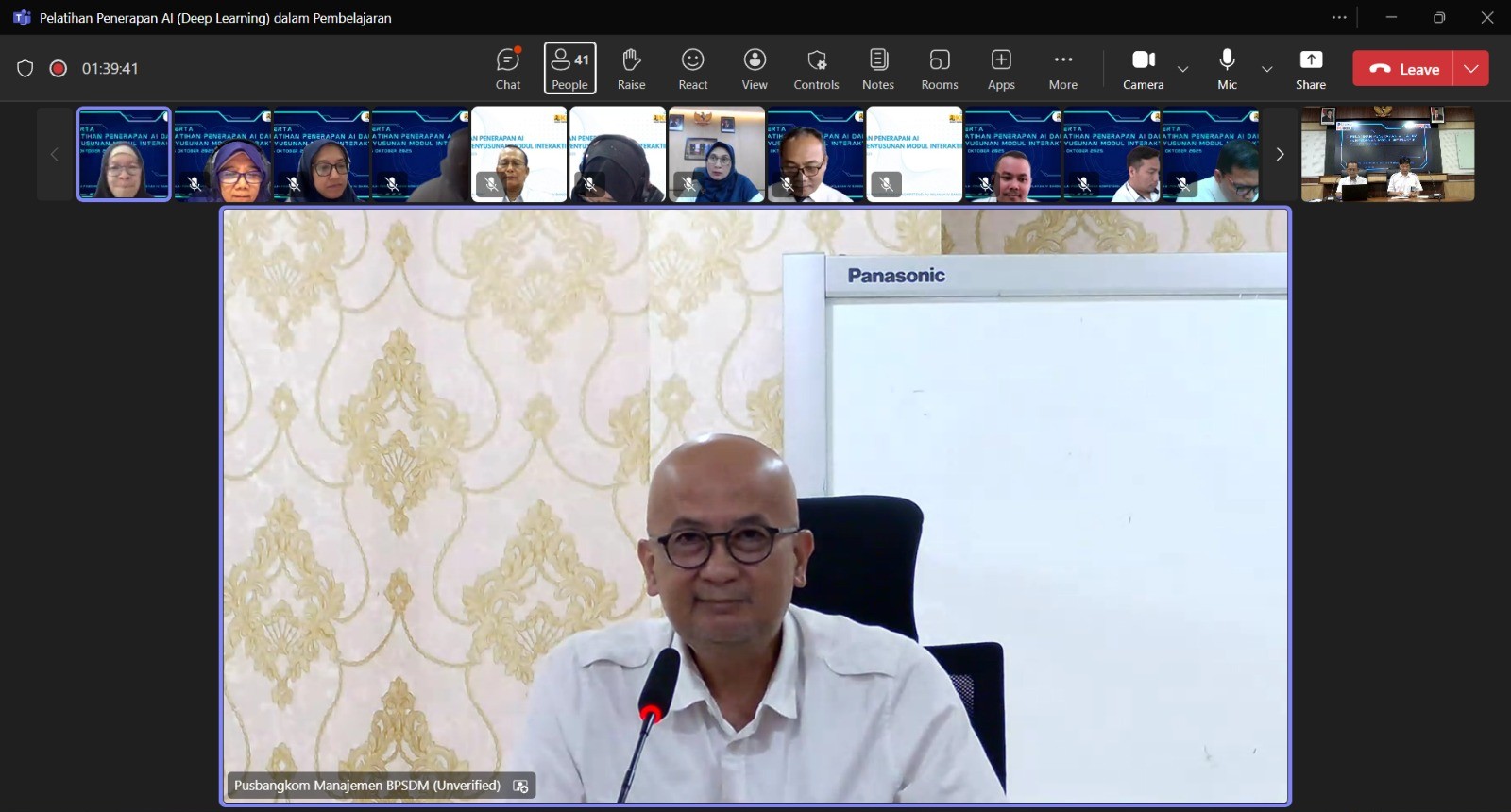Click the red Leave button
1511x812 pixels.
(x=1404, y=69)
